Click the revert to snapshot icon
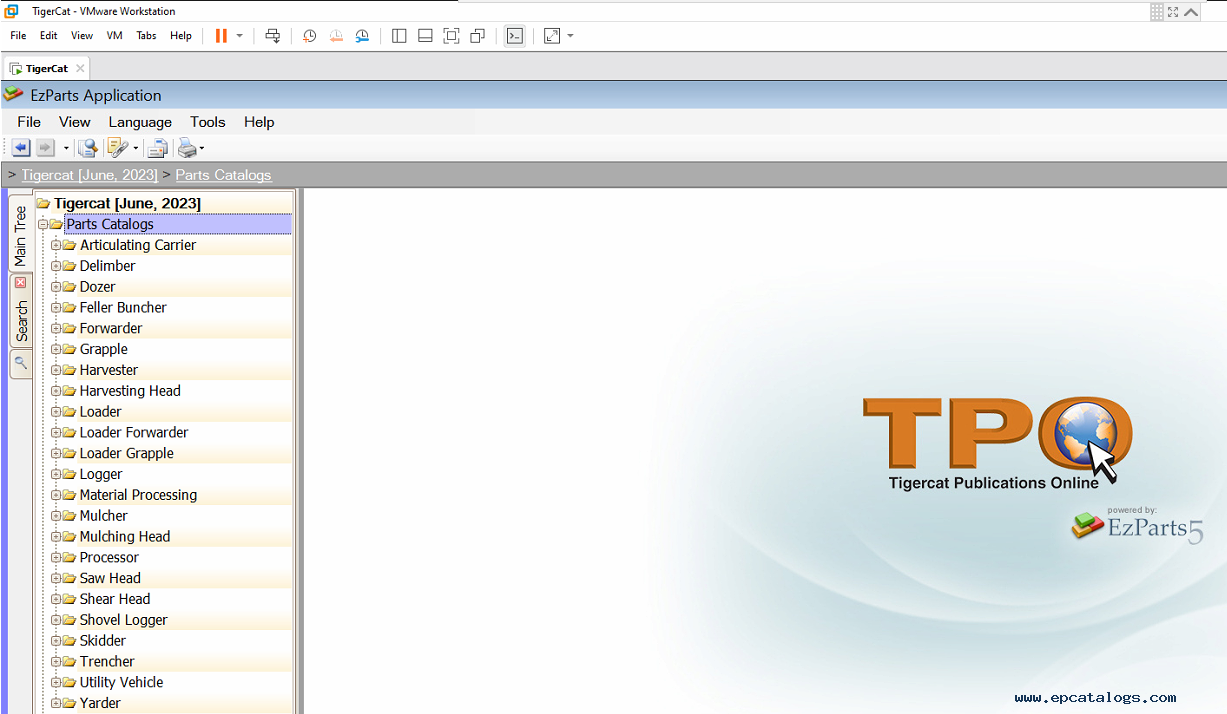This screenshot has height=714, width=1227. (336, 36)
